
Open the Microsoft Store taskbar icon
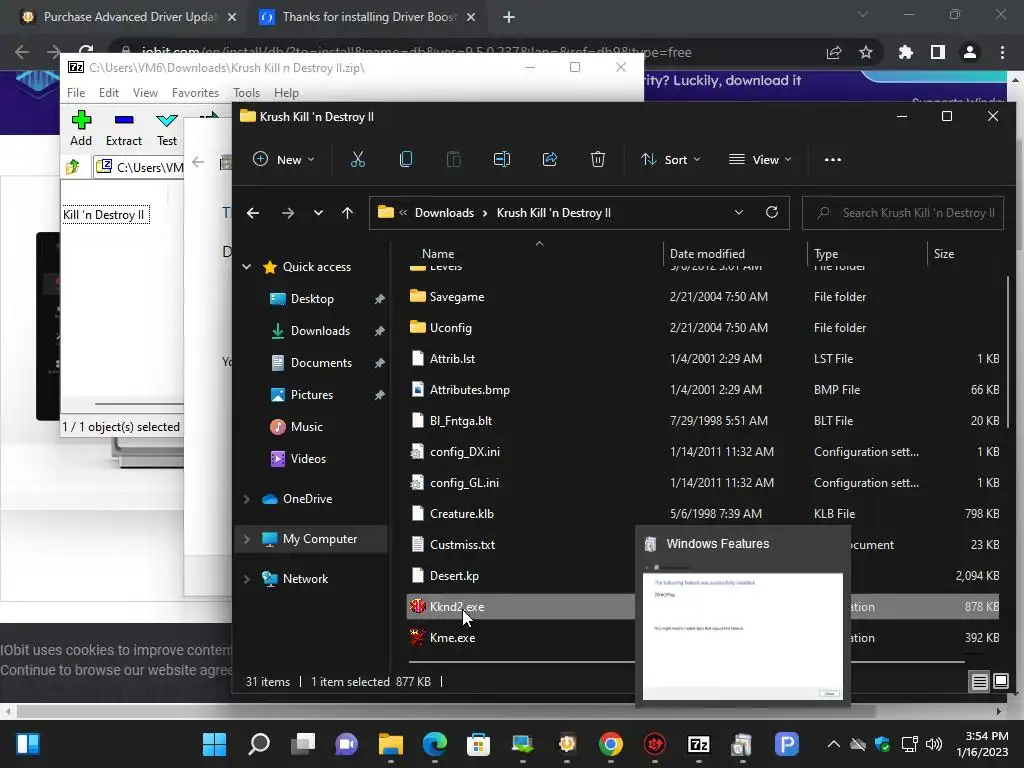click(479, 744)
